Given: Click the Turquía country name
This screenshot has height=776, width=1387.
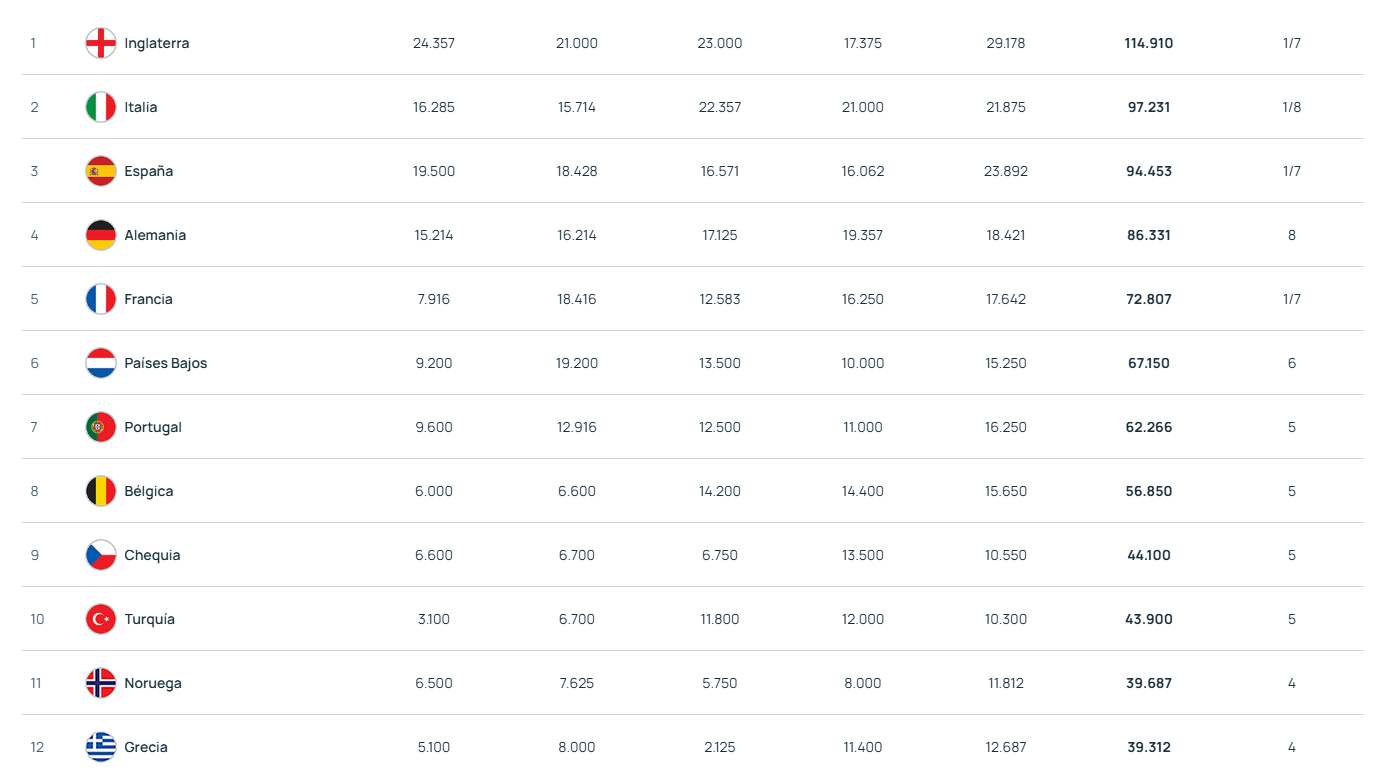Looking at the screenshot, I should tap(150, 619).
